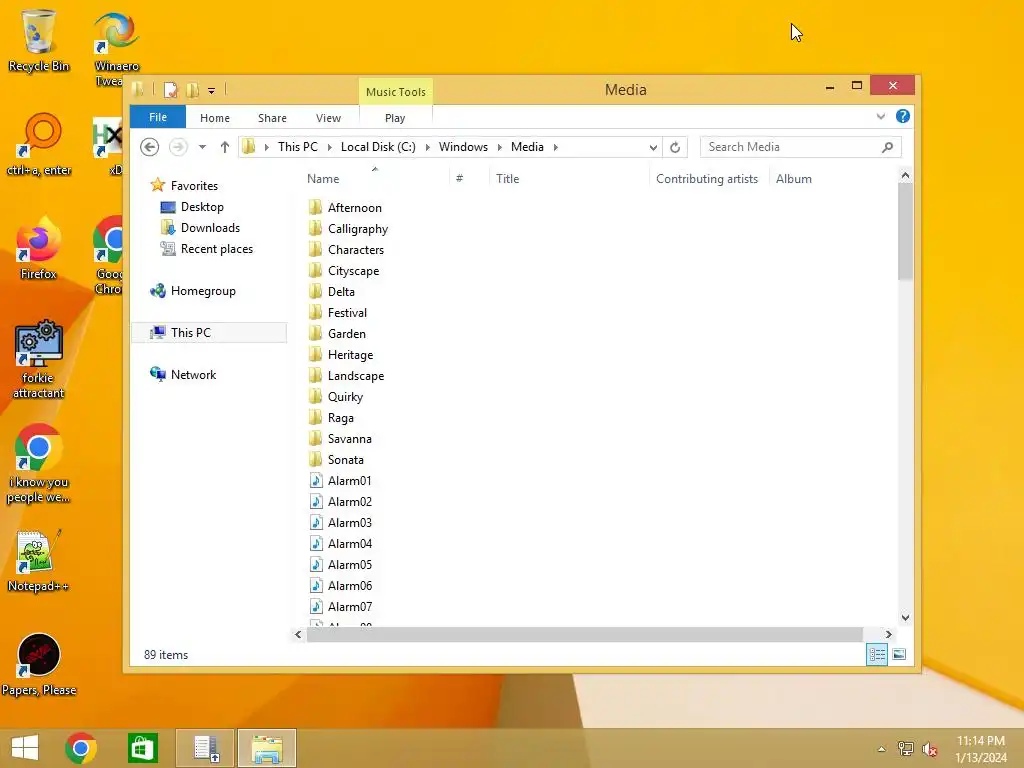
Task: Click the network tray icon
Action: pyautogui.click(x=906, y=749)
